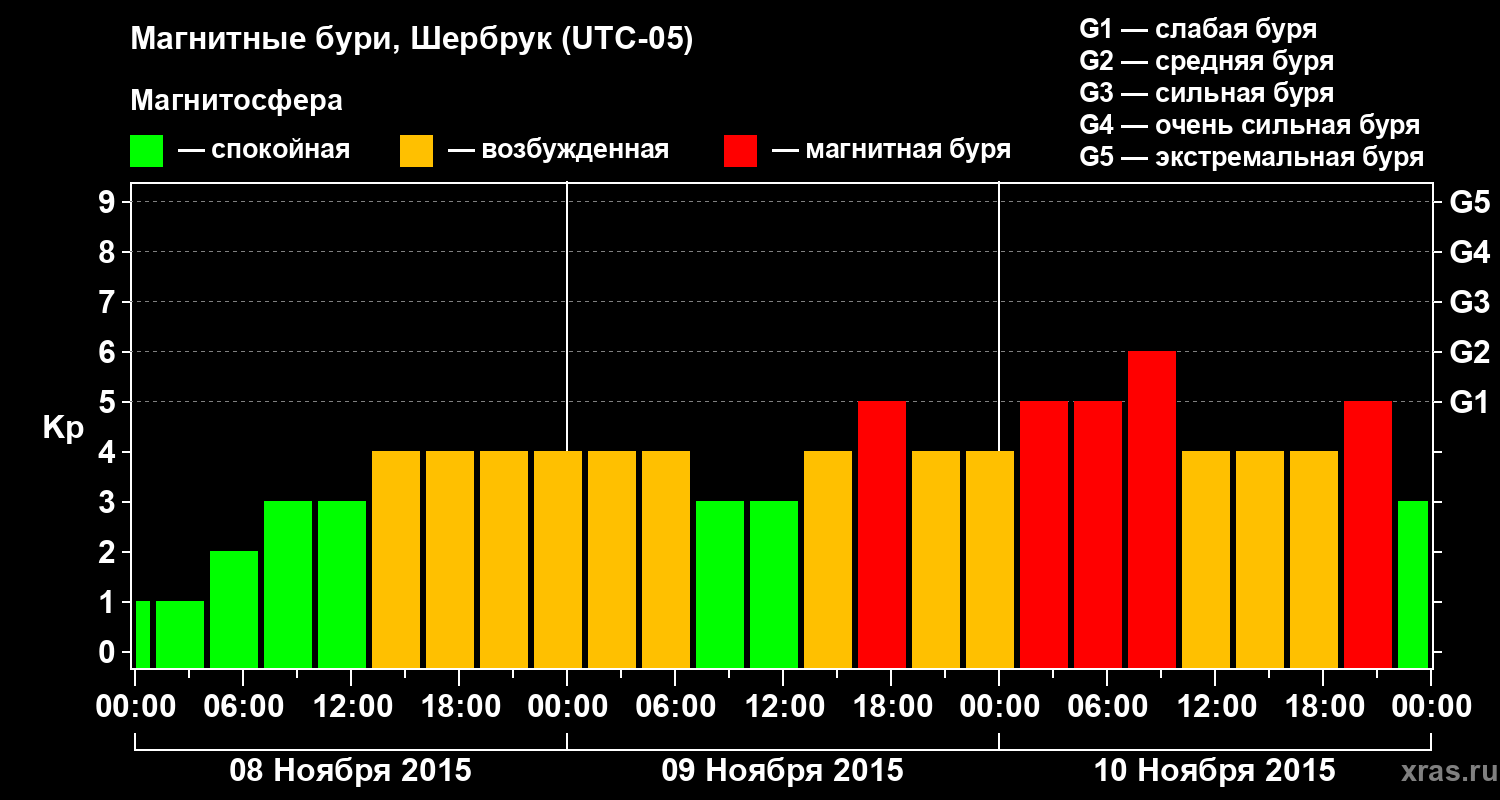The width and height of the screenshot is (1500, 800).
Task: Click the 'G1' label on the right axis
Action: click(1469, 402)
